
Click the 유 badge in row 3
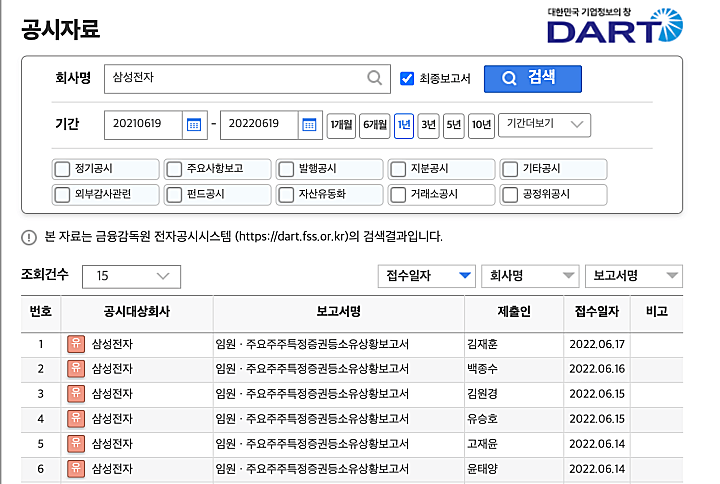click(x=76, y=394)
